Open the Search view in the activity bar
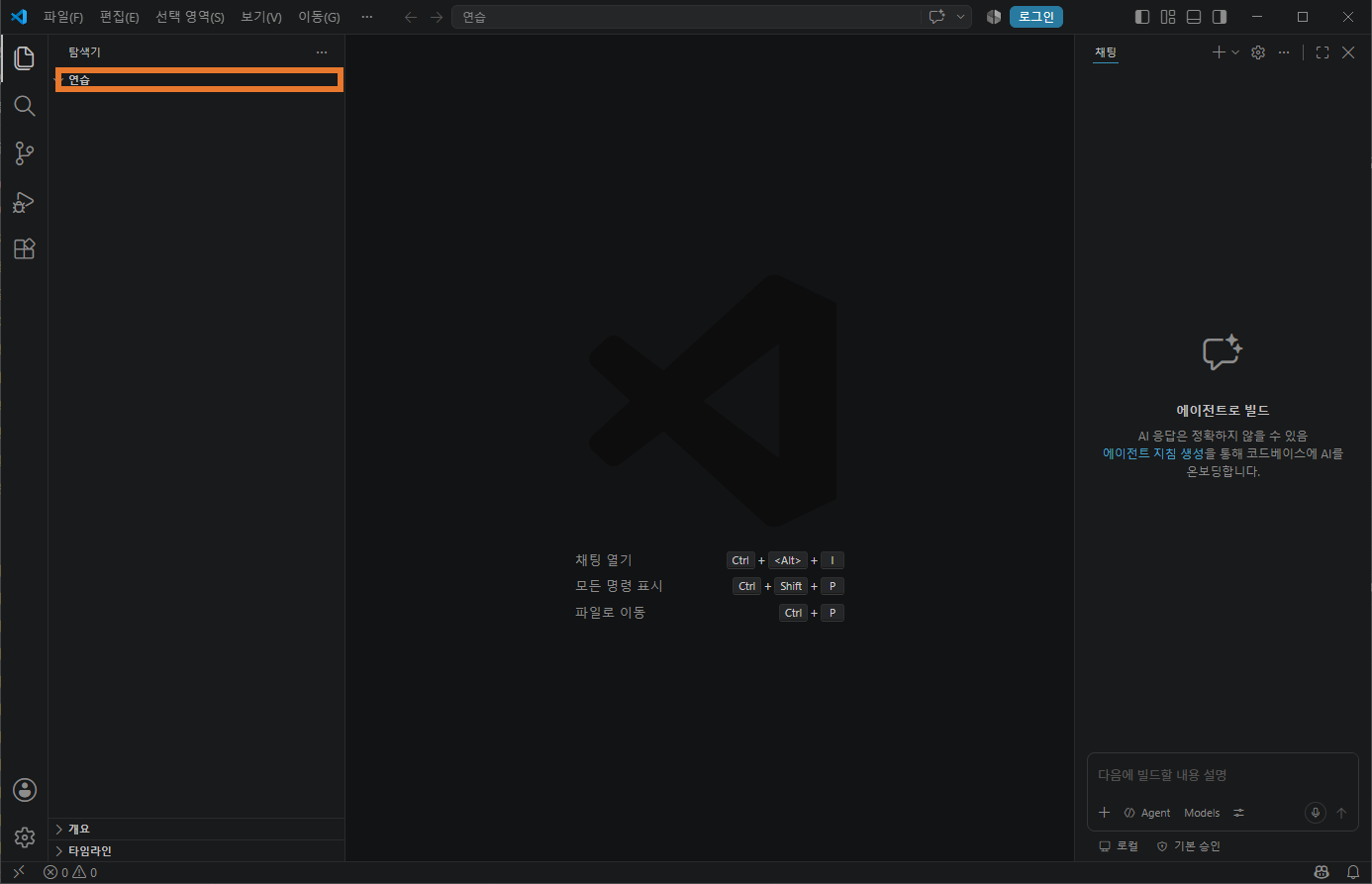1372x884 pixels. tap(25, 106)
